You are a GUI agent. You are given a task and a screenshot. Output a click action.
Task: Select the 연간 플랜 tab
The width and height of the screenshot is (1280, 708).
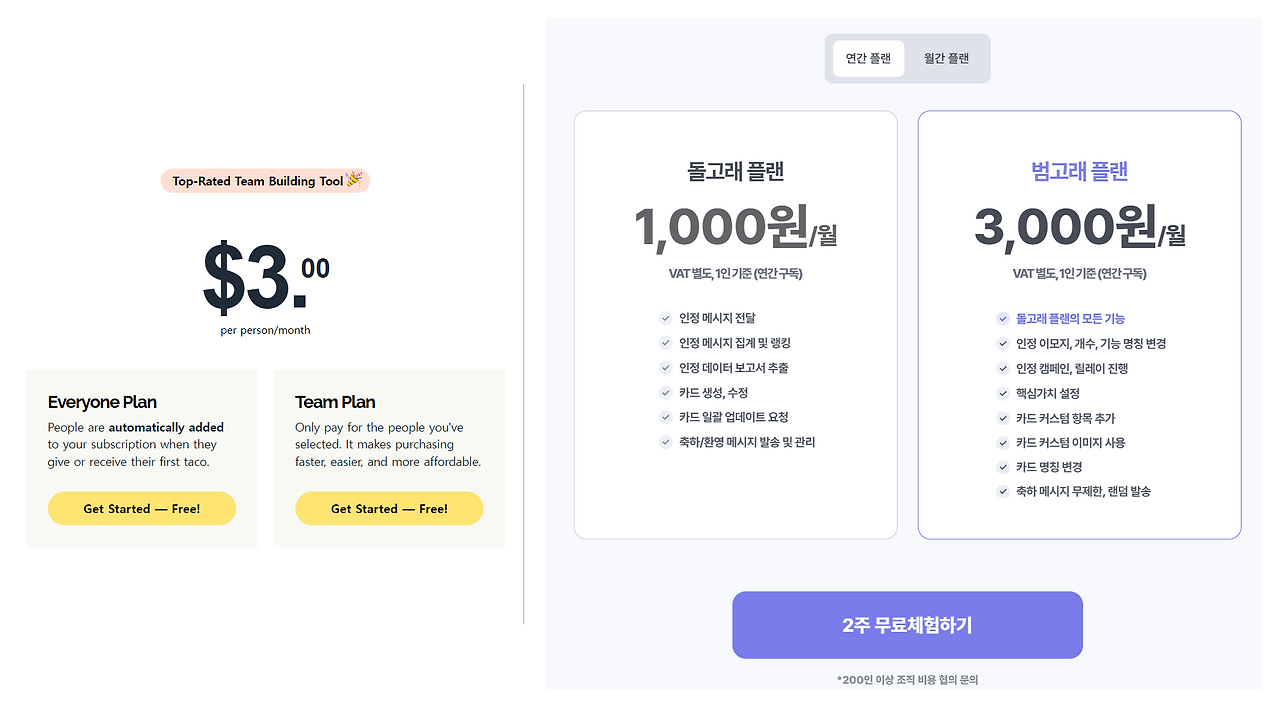coord(868,59)
